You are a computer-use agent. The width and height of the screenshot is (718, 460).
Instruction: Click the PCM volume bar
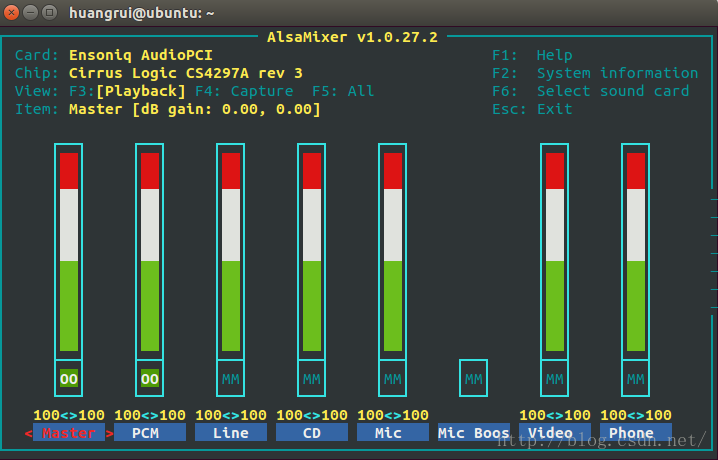[150, 252]
